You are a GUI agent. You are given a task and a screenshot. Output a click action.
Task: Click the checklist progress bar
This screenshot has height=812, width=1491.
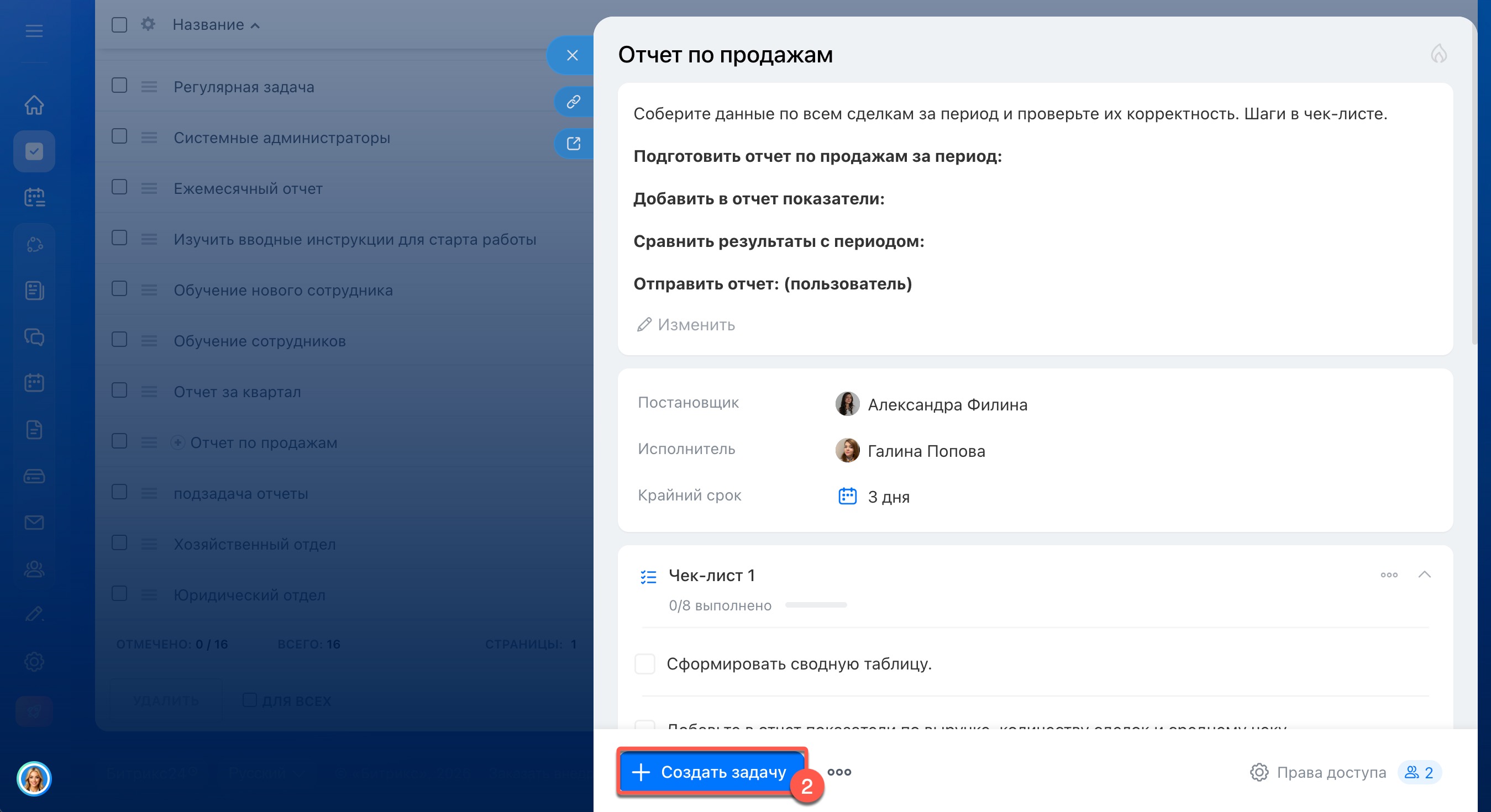tap(816, 605)
